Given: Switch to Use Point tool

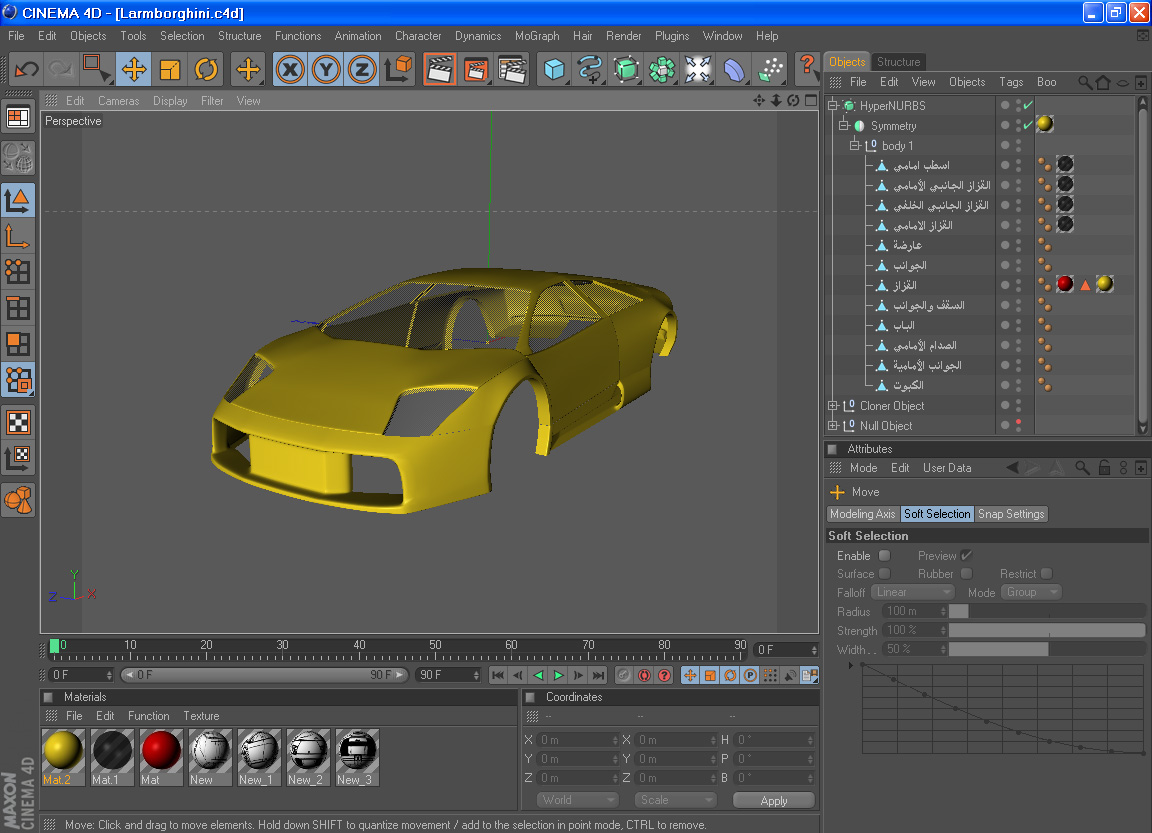Looking at the screenshot, I should (18, 273).
